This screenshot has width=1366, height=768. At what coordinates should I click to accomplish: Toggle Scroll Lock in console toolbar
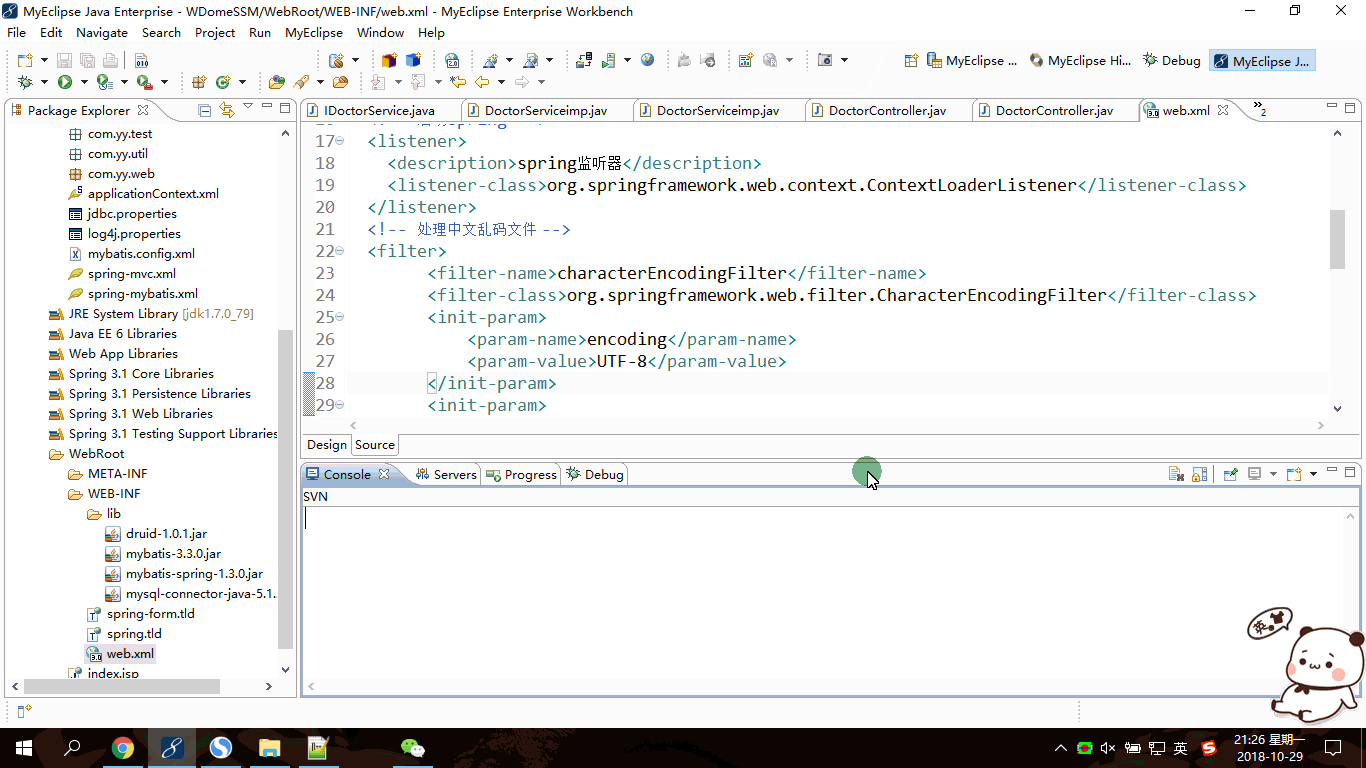point(1199,474)
